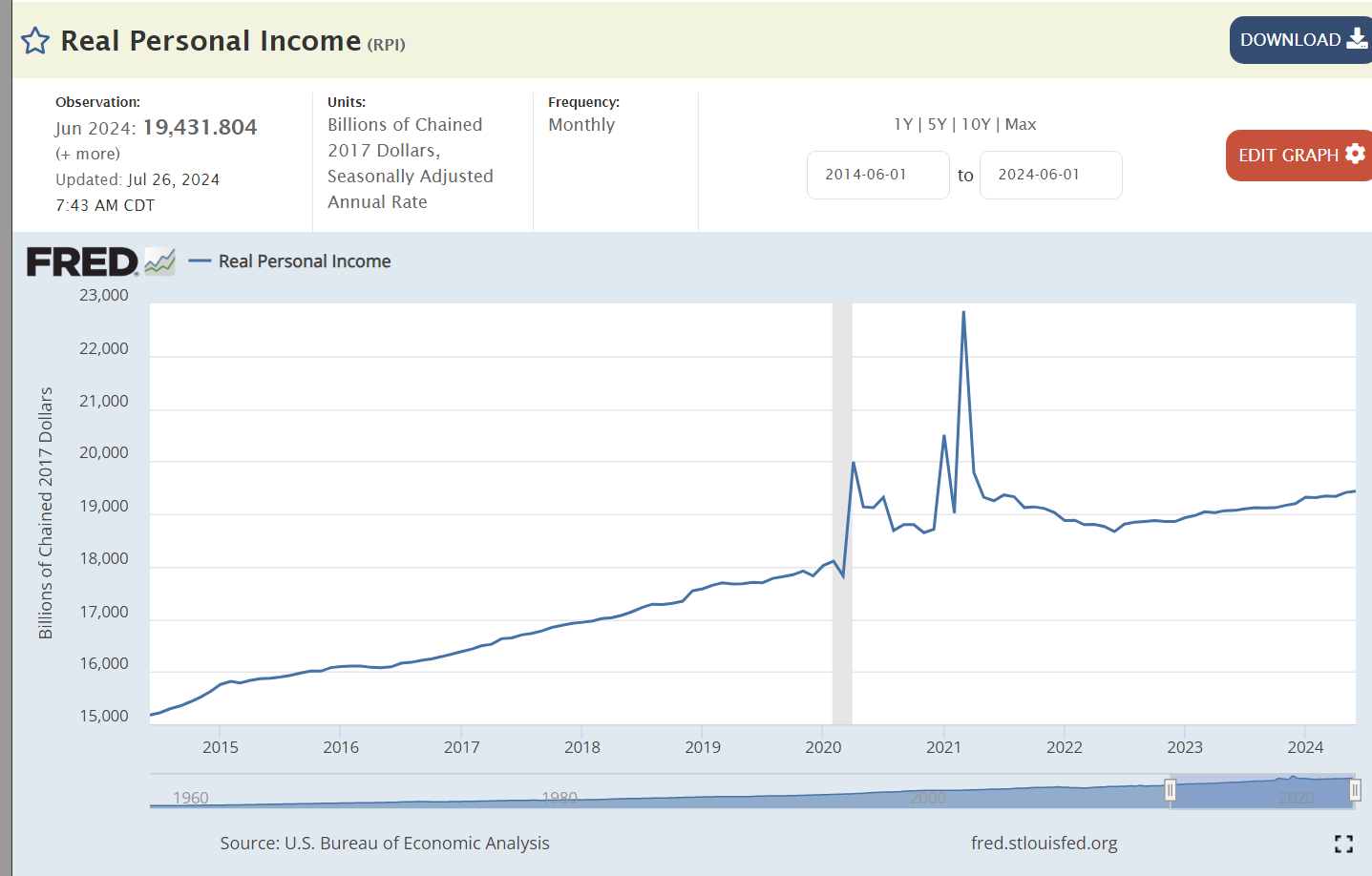Click the FRED logo in the chart
1372x876 pixels.
pyautogui.click(x=82, y=261)
